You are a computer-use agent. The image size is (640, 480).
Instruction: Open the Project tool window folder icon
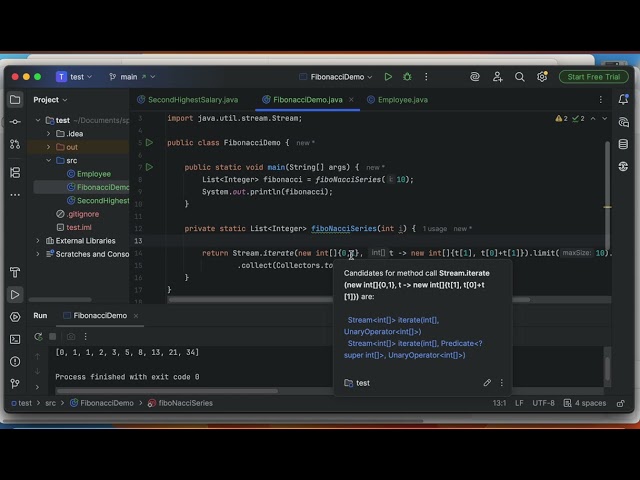point(15,100)
